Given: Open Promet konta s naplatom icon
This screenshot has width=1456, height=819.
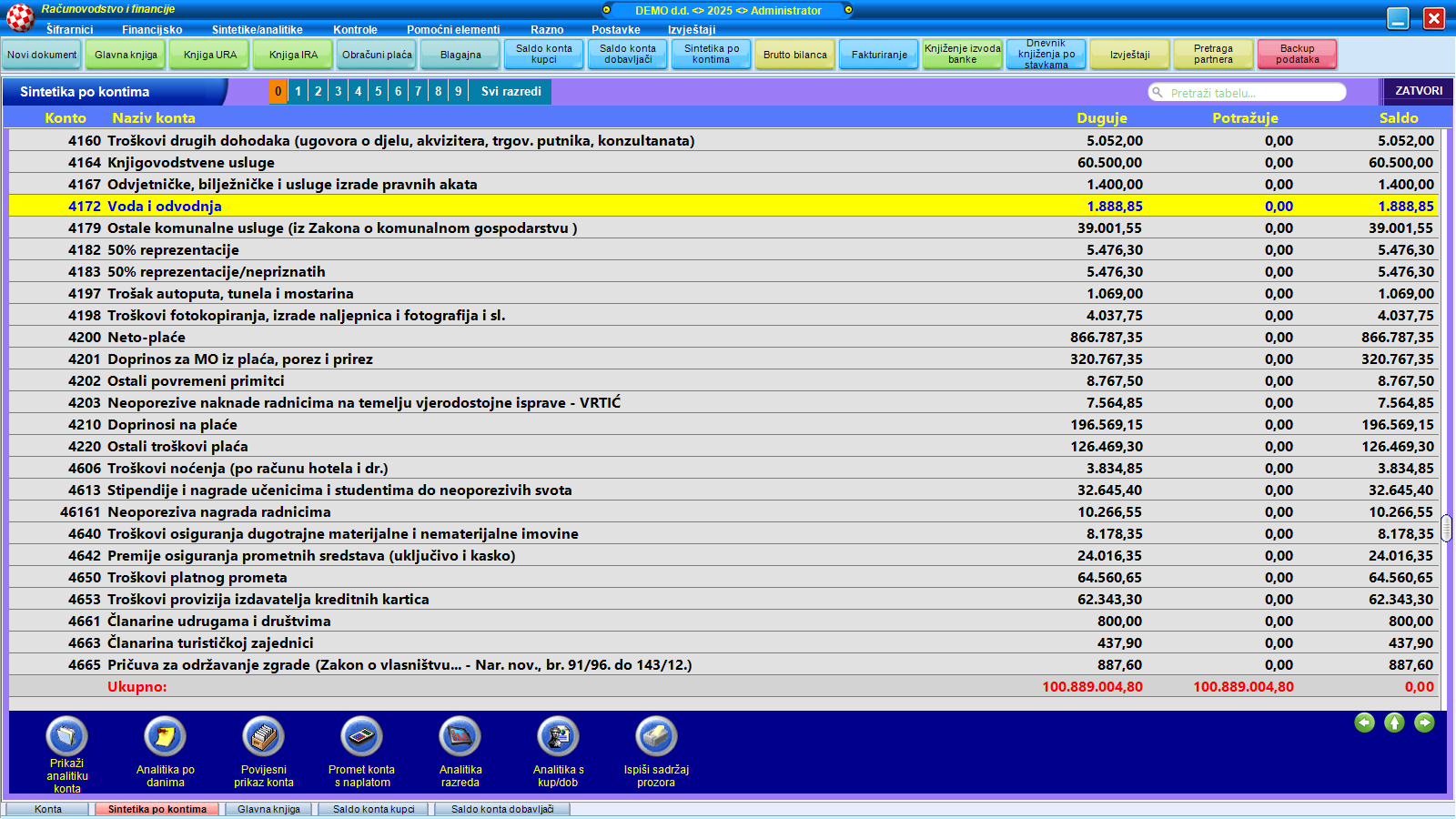Looking at the screenshot, I should [x=361, y=736].
